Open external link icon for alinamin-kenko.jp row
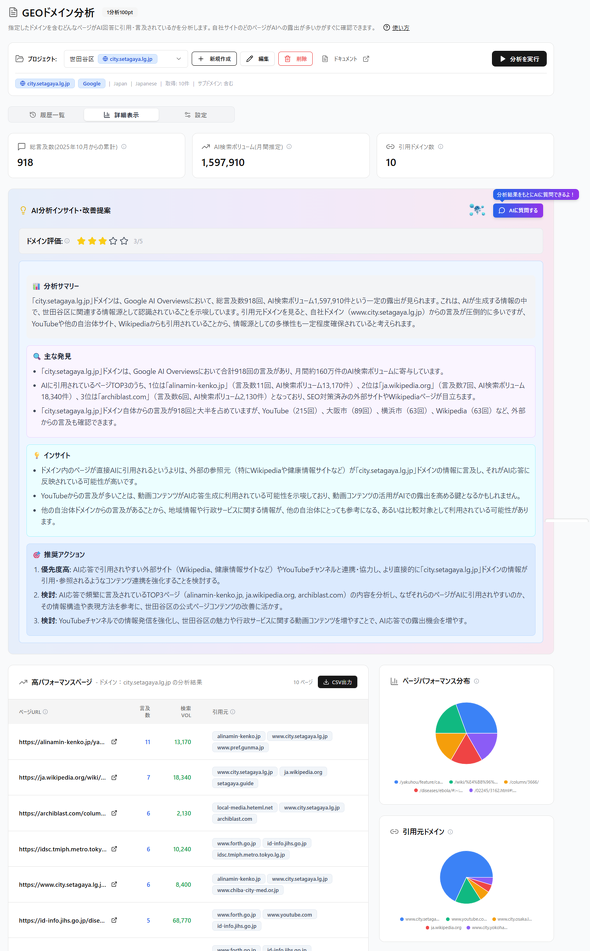The height and width of the screenshot is (951, 590). [x=114, y=742]
